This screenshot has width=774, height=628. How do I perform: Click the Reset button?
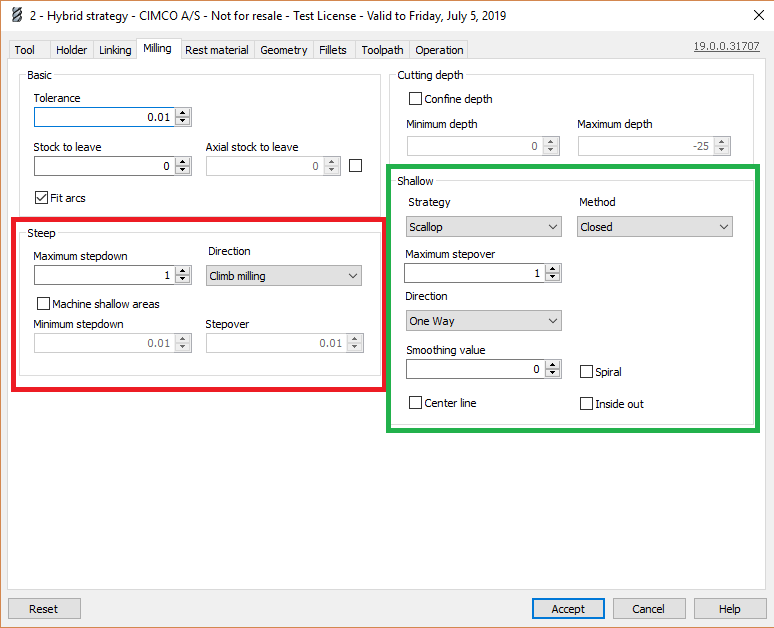point(44,609)
